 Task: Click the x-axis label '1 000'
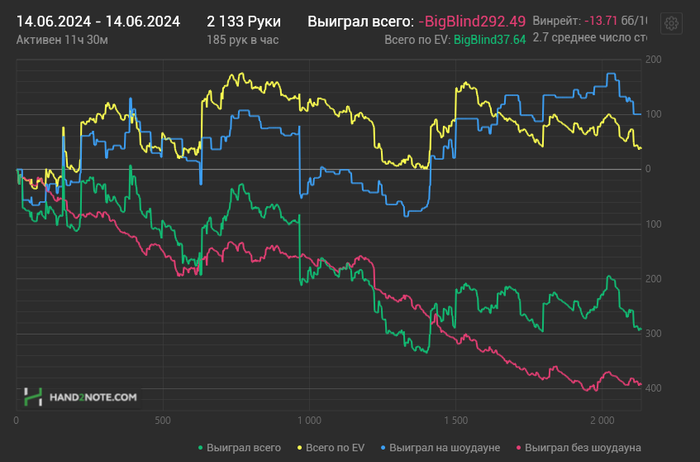(x=309, y=420)
